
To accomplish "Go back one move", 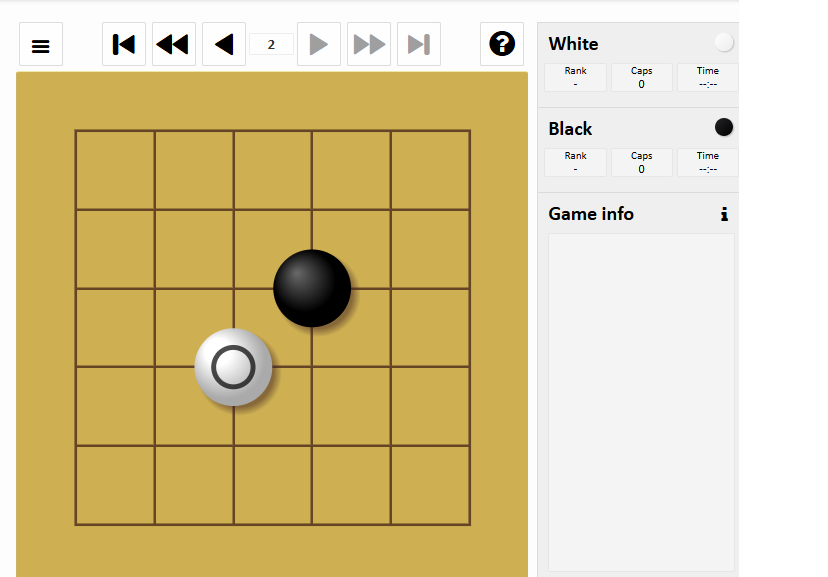I will click(x=224, y=44).
